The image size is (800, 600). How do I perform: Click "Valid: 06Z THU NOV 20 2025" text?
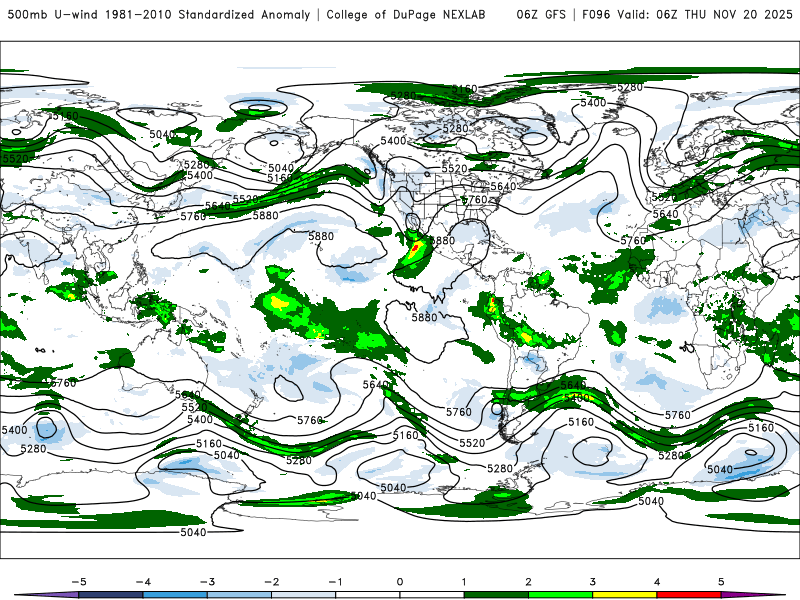(x=705, y=15)
